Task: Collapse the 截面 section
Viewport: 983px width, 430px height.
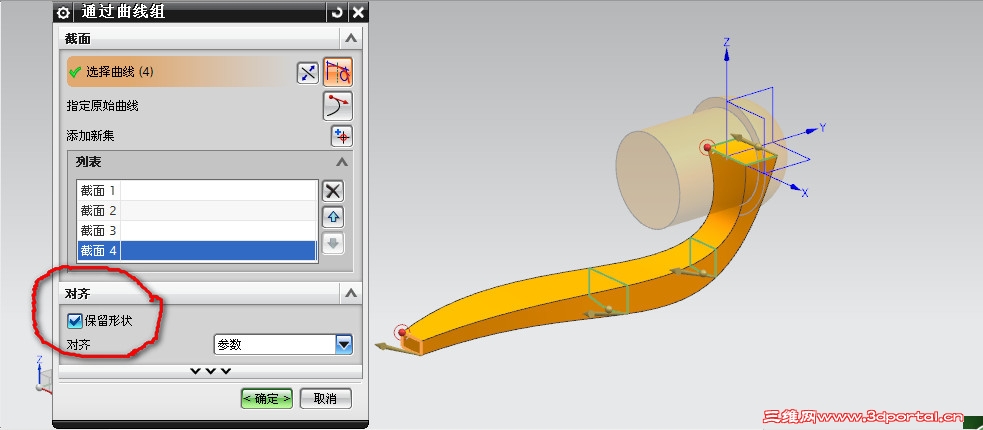Action: pyautogui.click(x=351, y=38)
